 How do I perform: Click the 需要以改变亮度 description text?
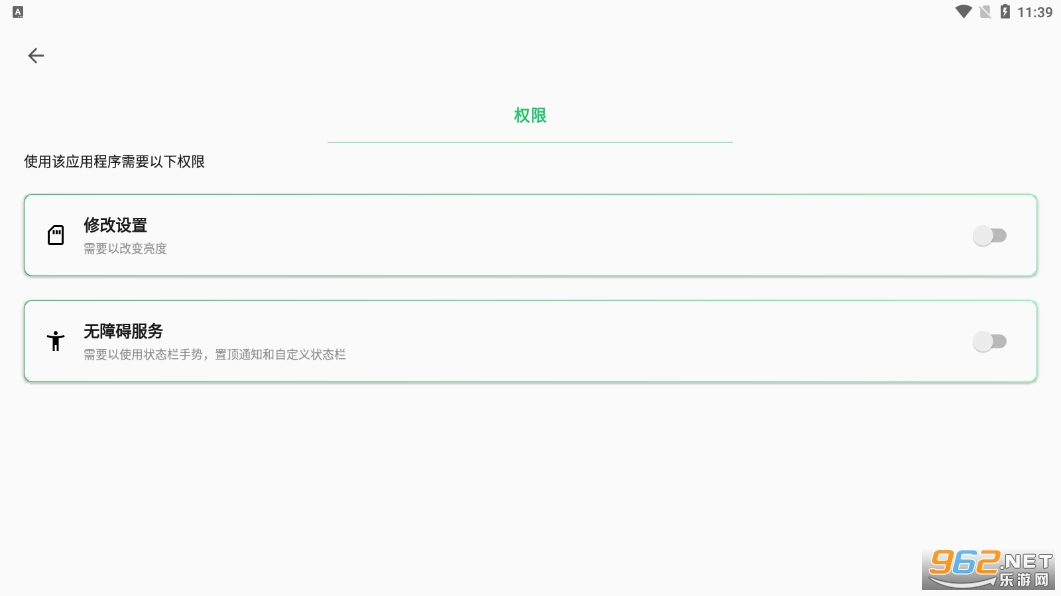coord(125,248)
